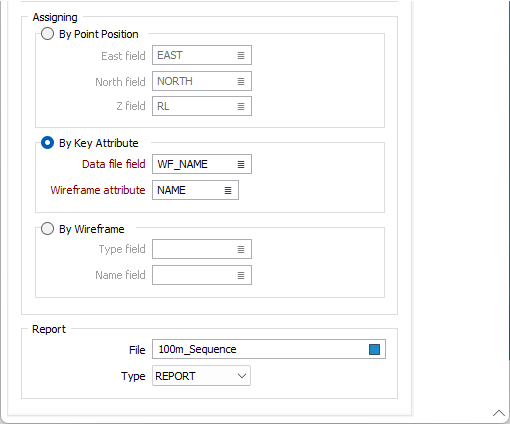Screen dimensions: 510x424
Task: Click the empty Name field input
Action: click(202, 275)
